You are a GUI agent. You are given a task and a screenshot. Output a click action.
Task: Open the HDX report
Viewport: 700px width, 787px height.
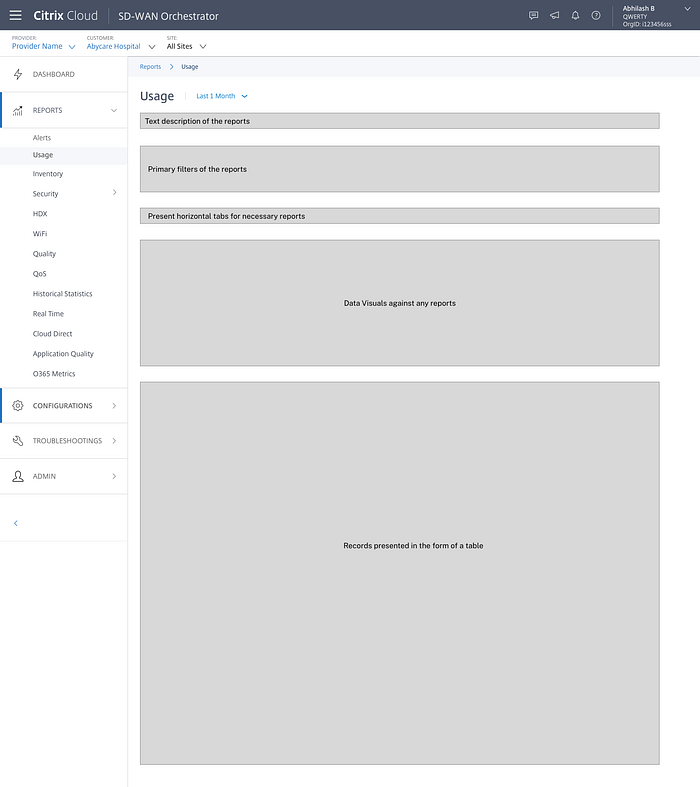40,214
